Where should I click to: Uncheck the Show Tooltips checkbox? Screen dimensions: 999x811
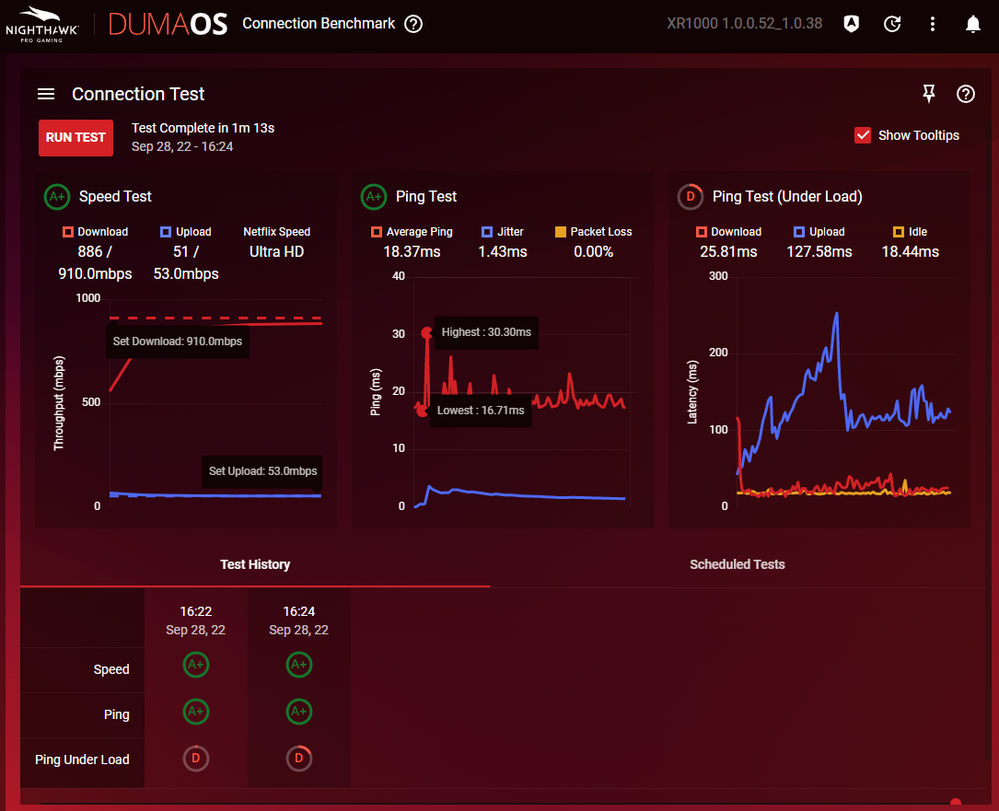click(x=862, y=135)
